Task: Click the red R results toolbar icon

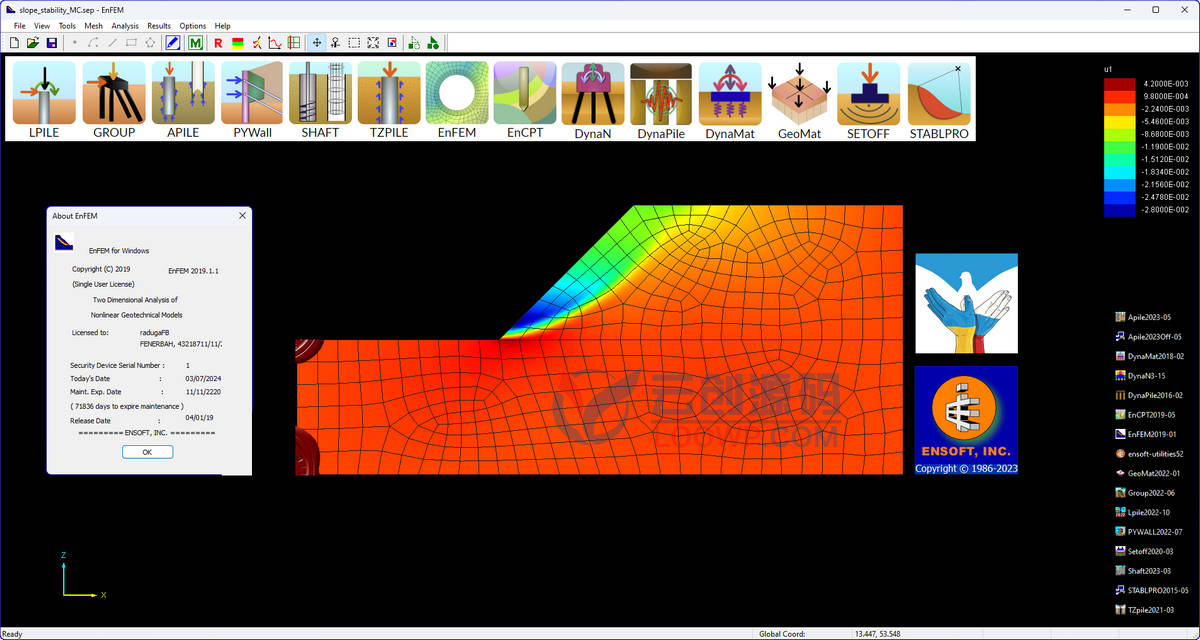Action: (x=218, y=43)
